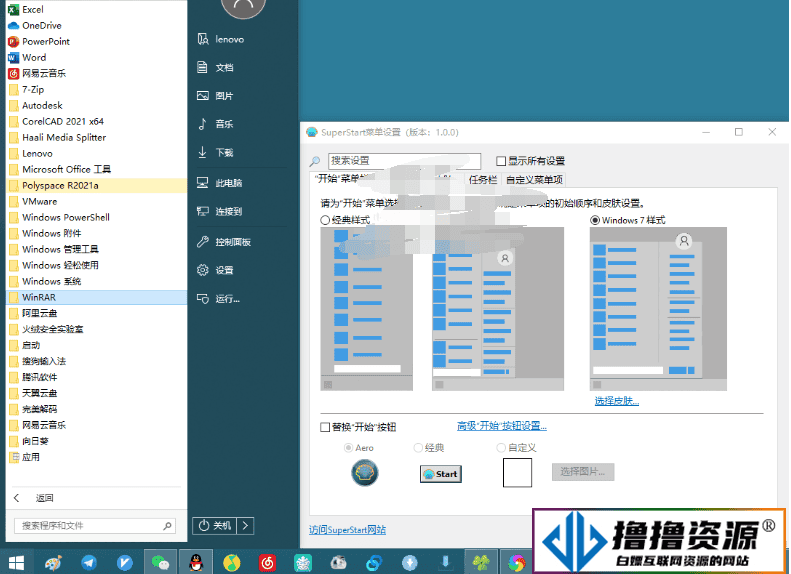Expand the VMware folder
791x574 pixels.
(96, 202)
